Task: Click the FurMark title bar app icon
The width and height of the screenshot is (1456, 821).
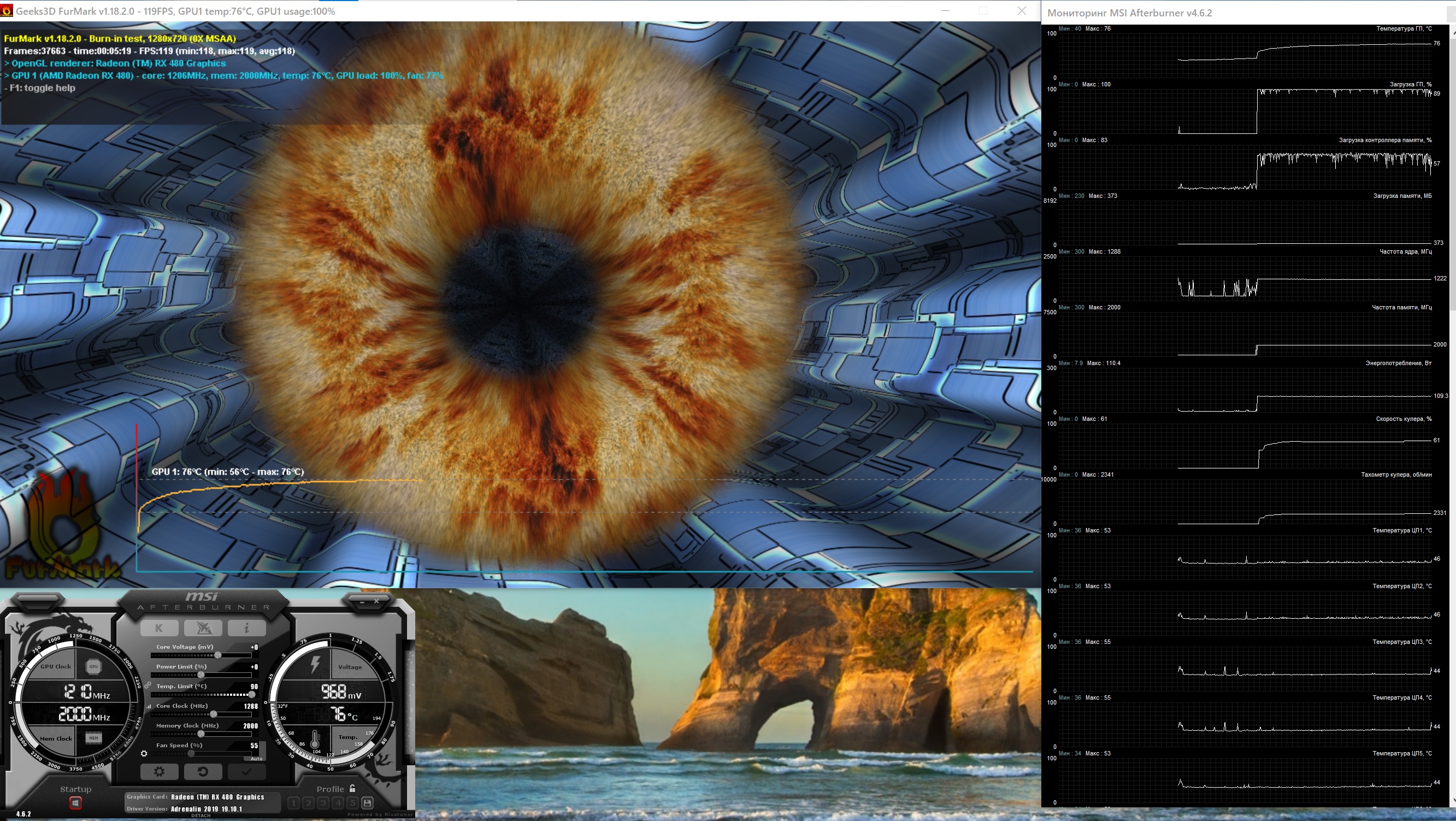Action: pyautogui.click(x=7, y=11)
